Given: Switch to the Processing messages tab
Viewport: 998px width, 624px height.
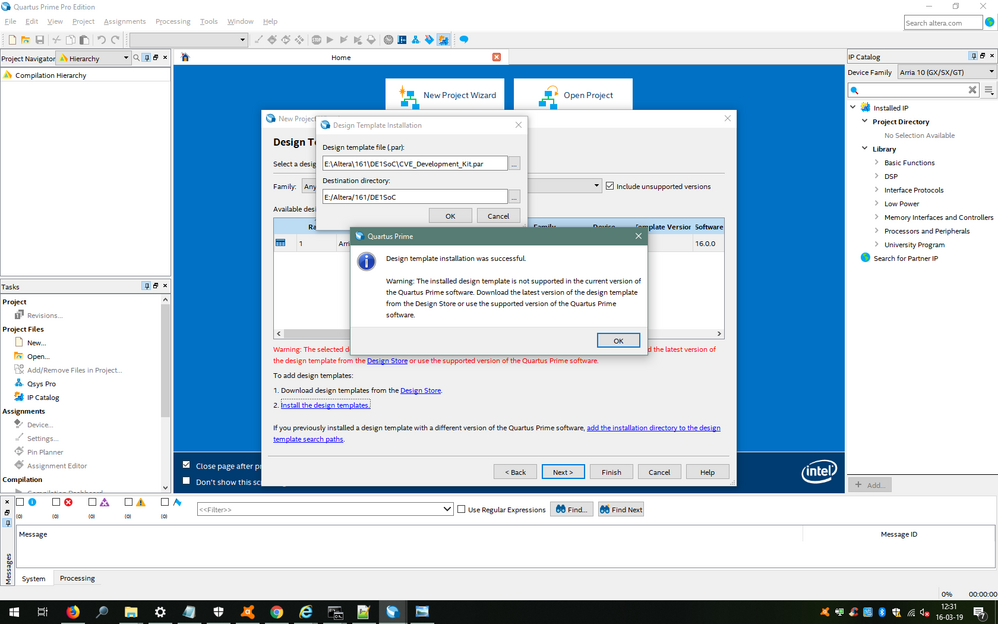Looking at the screenshot, I should (x=77, y=578).
